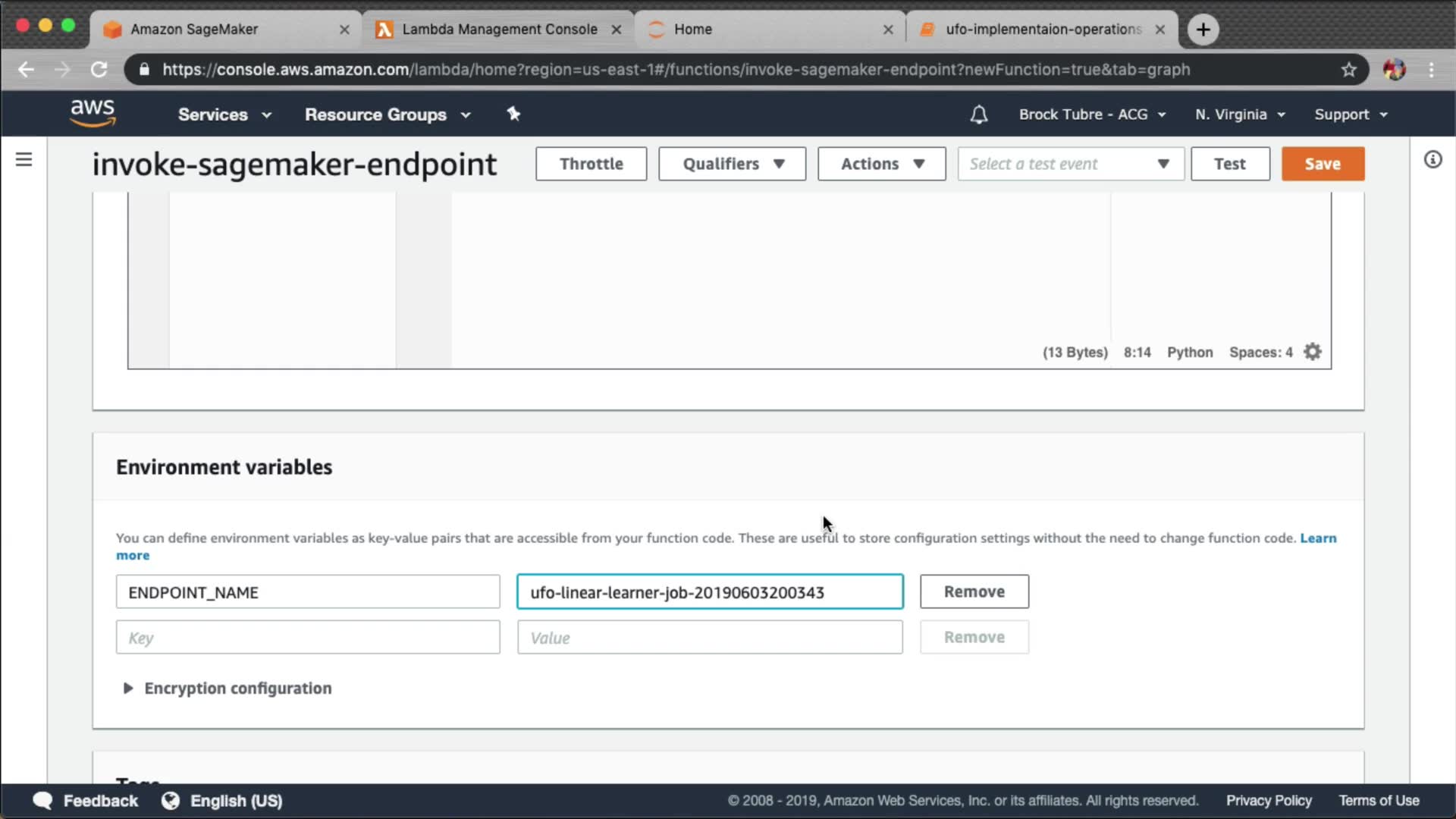Image resolution: width=1456 pixels, height=819 pixels.
Task: Click the pin shortcut icon in navbar
Action: click(x=513, y=114)
